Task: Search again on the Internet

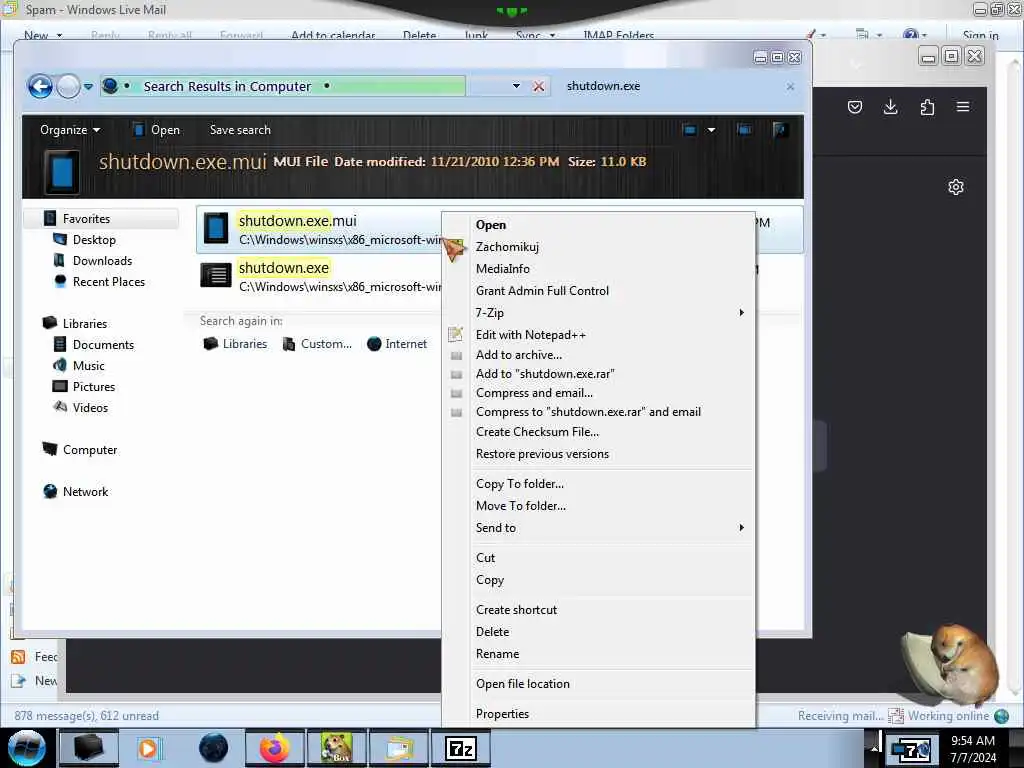Action: (397, 344)
